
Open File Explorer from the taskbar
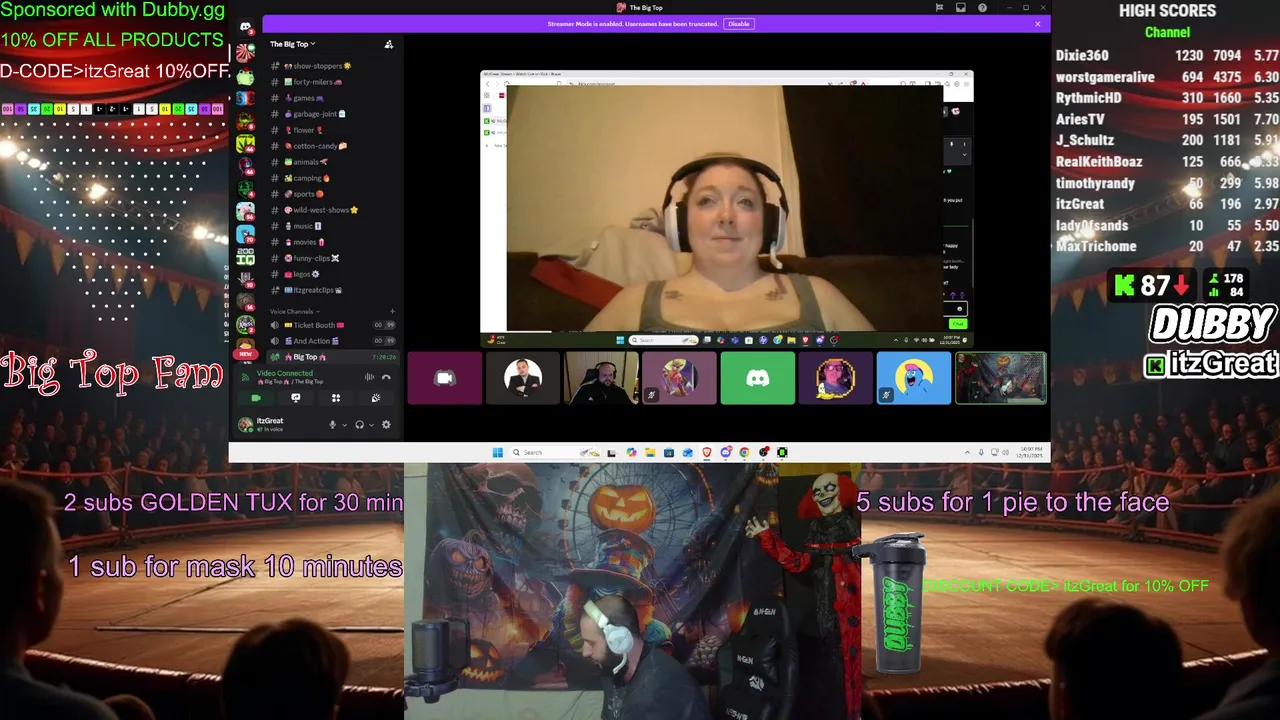click(x=650, y=452)
